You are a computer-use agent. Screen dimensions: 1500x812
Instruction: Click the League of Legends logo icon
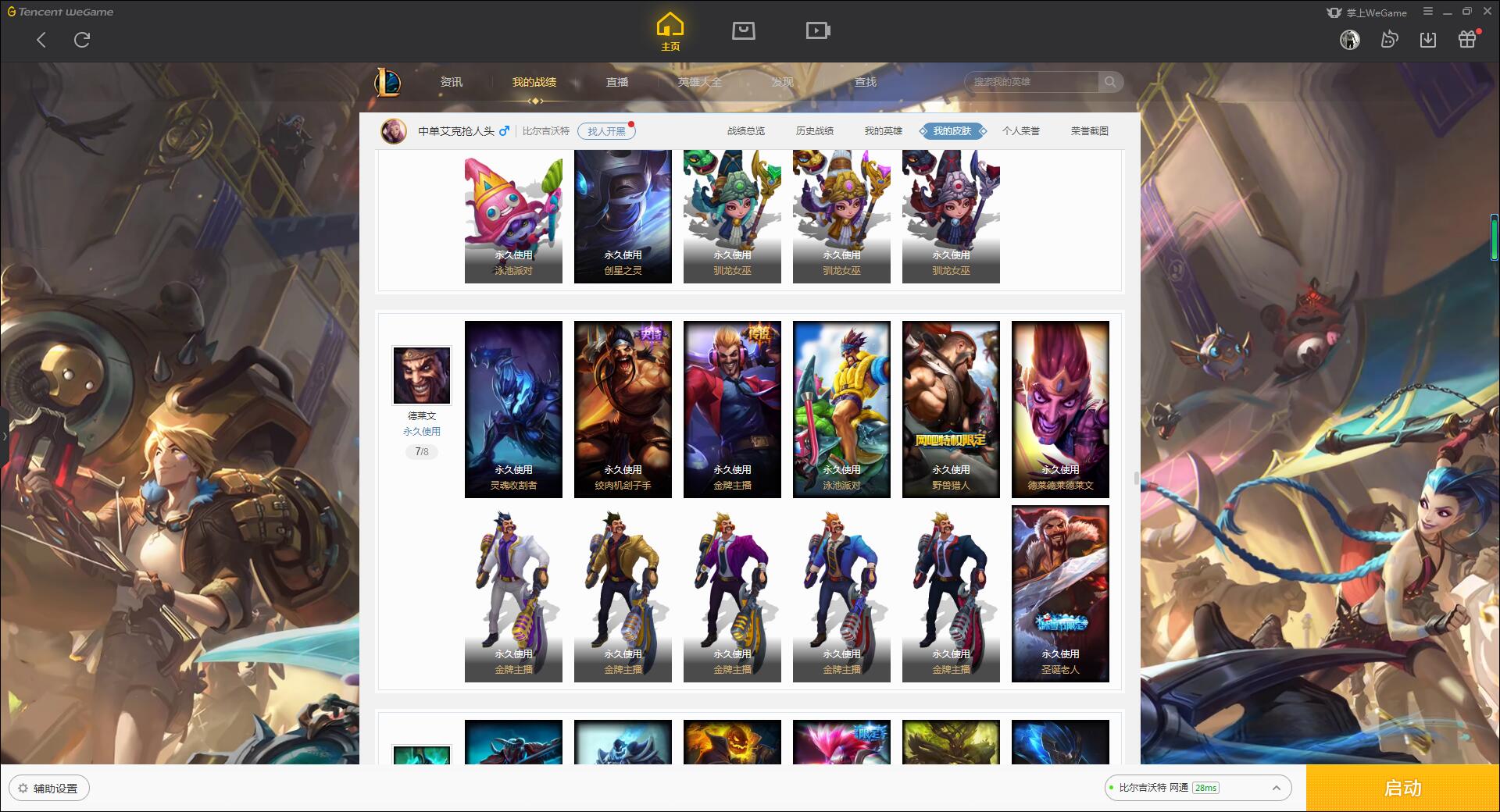tap(388, 82)
